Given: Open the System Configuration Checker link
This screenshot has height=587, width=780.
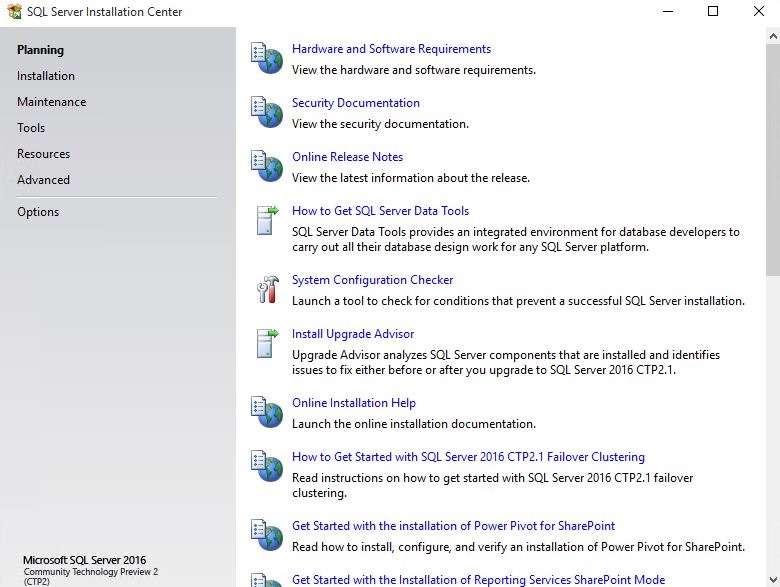Looking at the screenshot, I should click(x=372, y=280).
